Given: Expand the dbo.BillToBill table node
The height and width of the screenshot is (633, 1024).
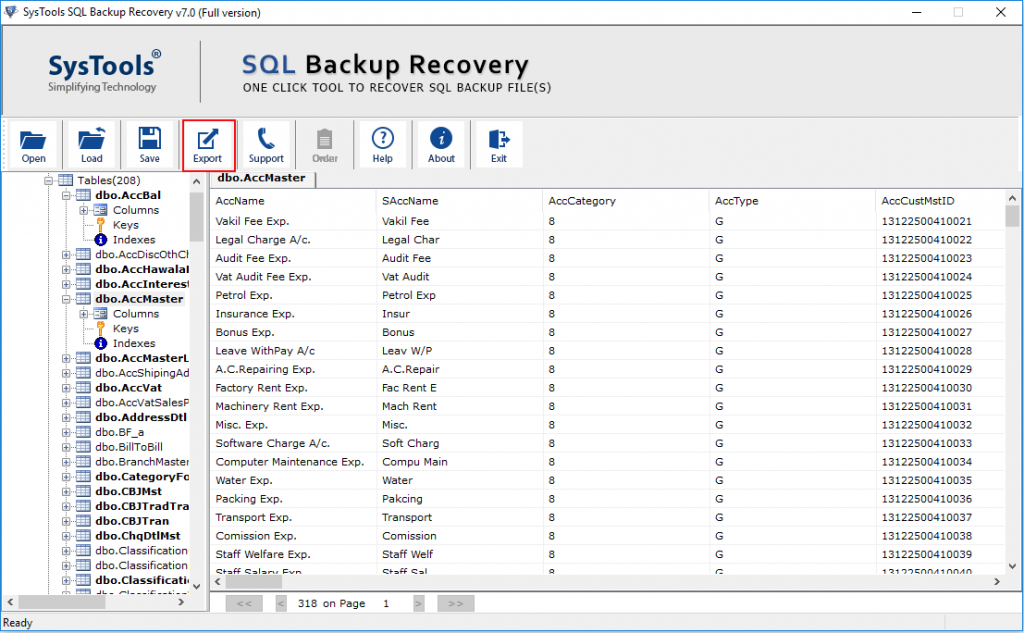Looking at the screenshot, I should tap(66, 447).
